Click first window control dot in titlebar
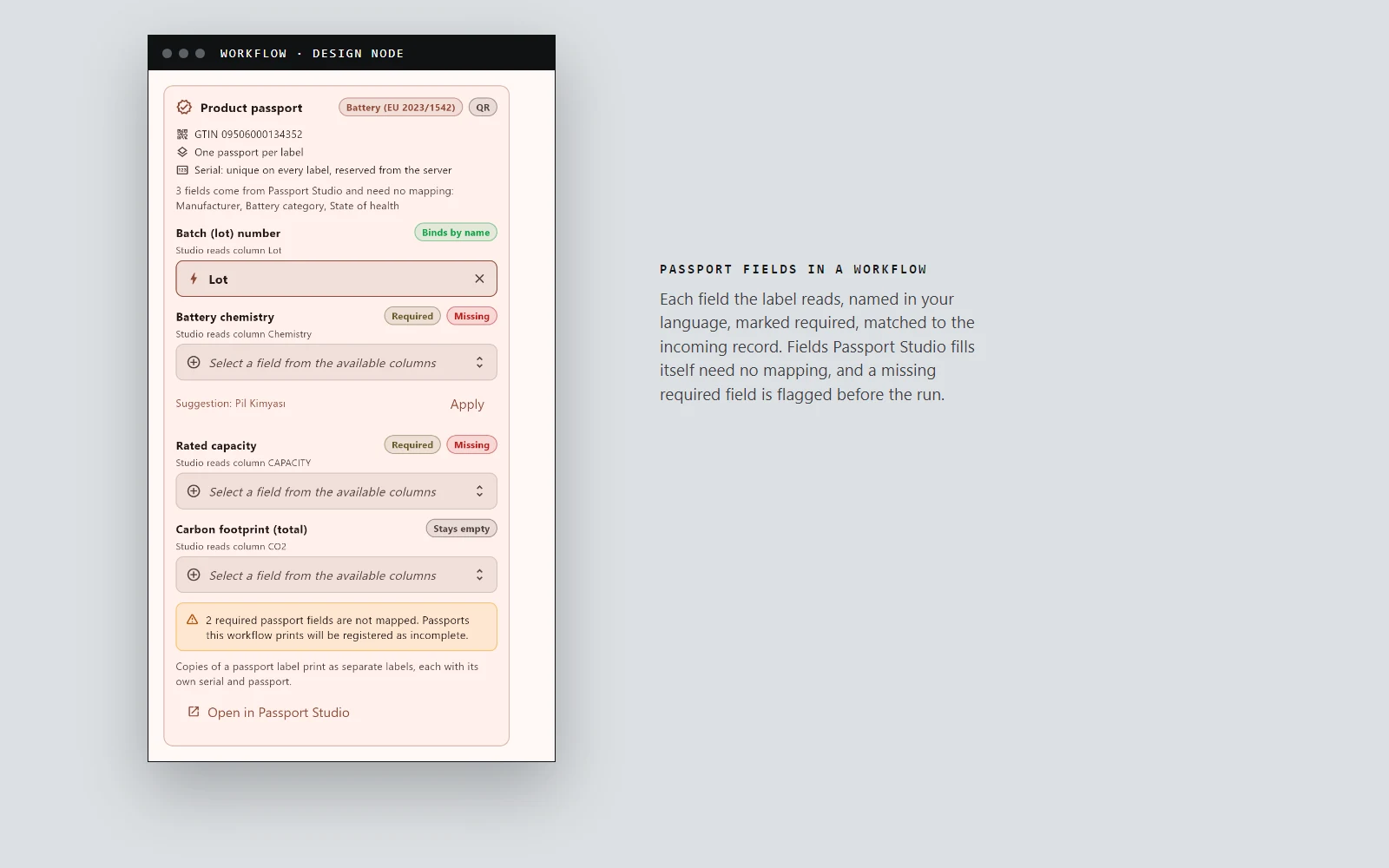 (167, 53)
